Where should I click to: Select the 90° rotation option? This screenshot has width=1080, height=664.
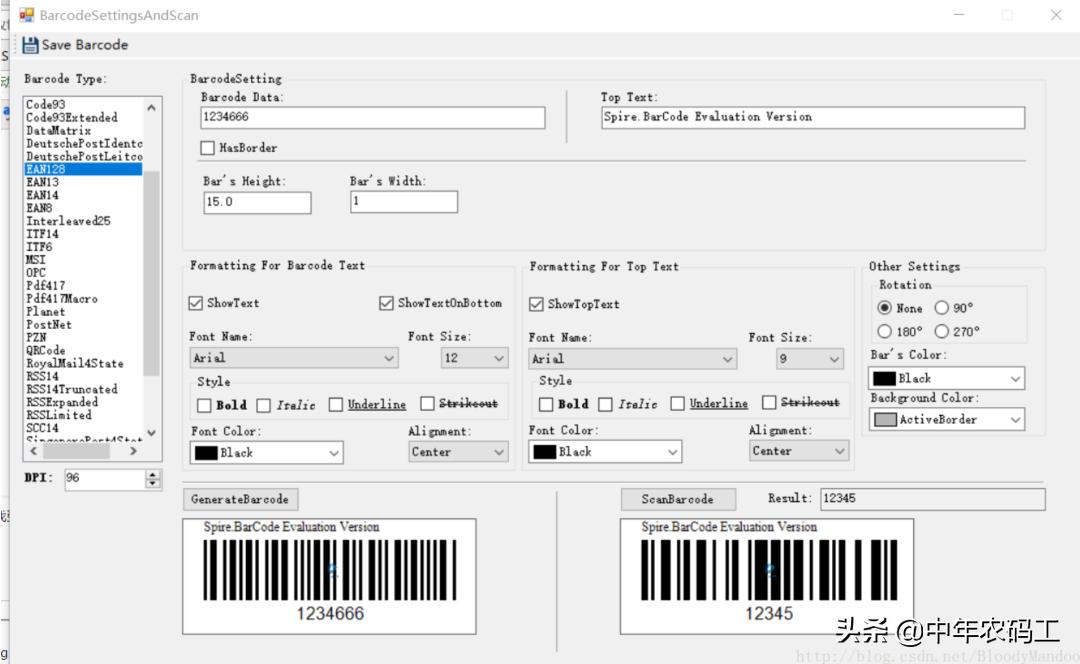(x=942, y=308)
